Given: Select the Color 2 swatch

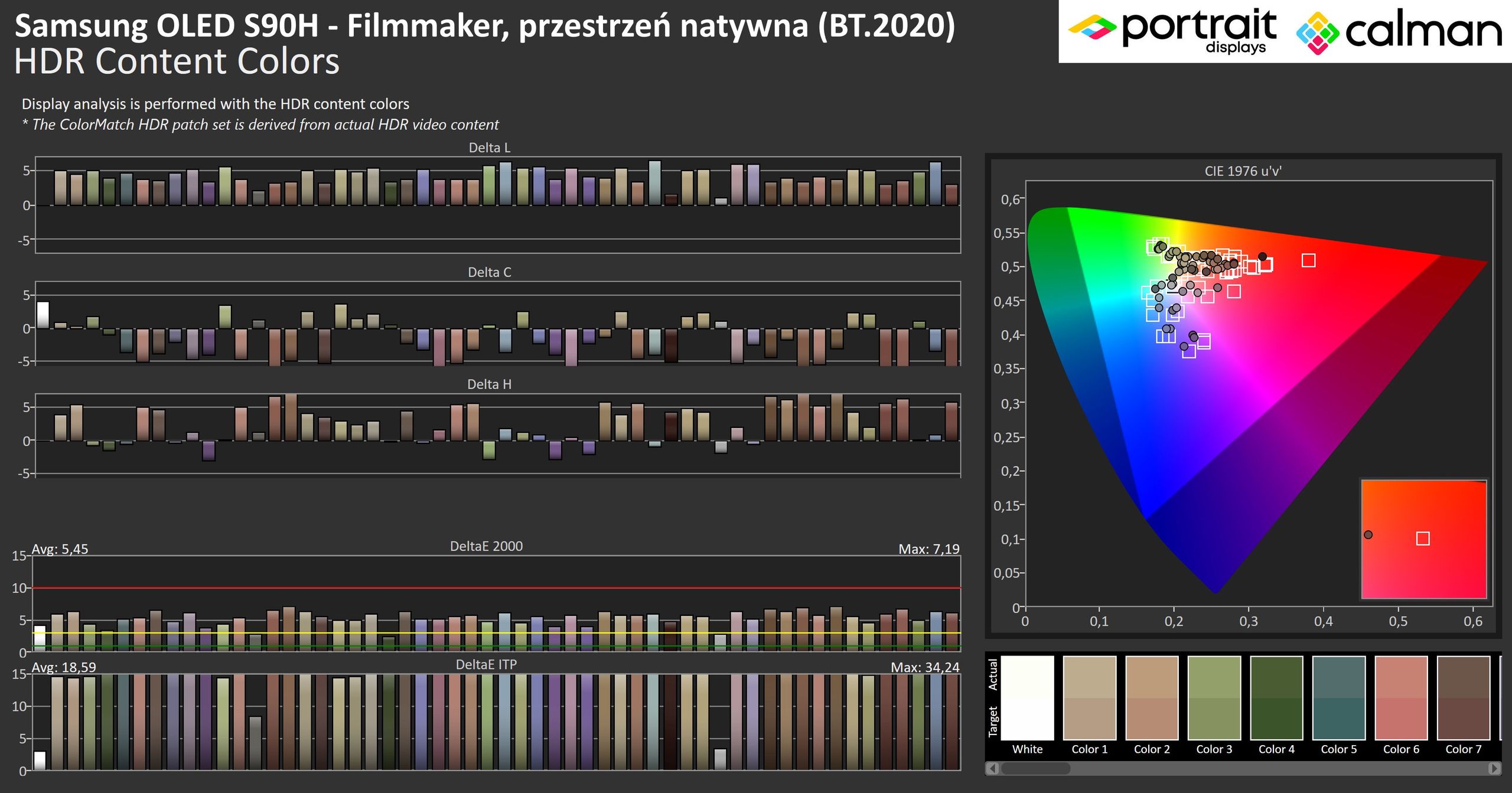Looking at the screenshot, I should (1152, 698).
